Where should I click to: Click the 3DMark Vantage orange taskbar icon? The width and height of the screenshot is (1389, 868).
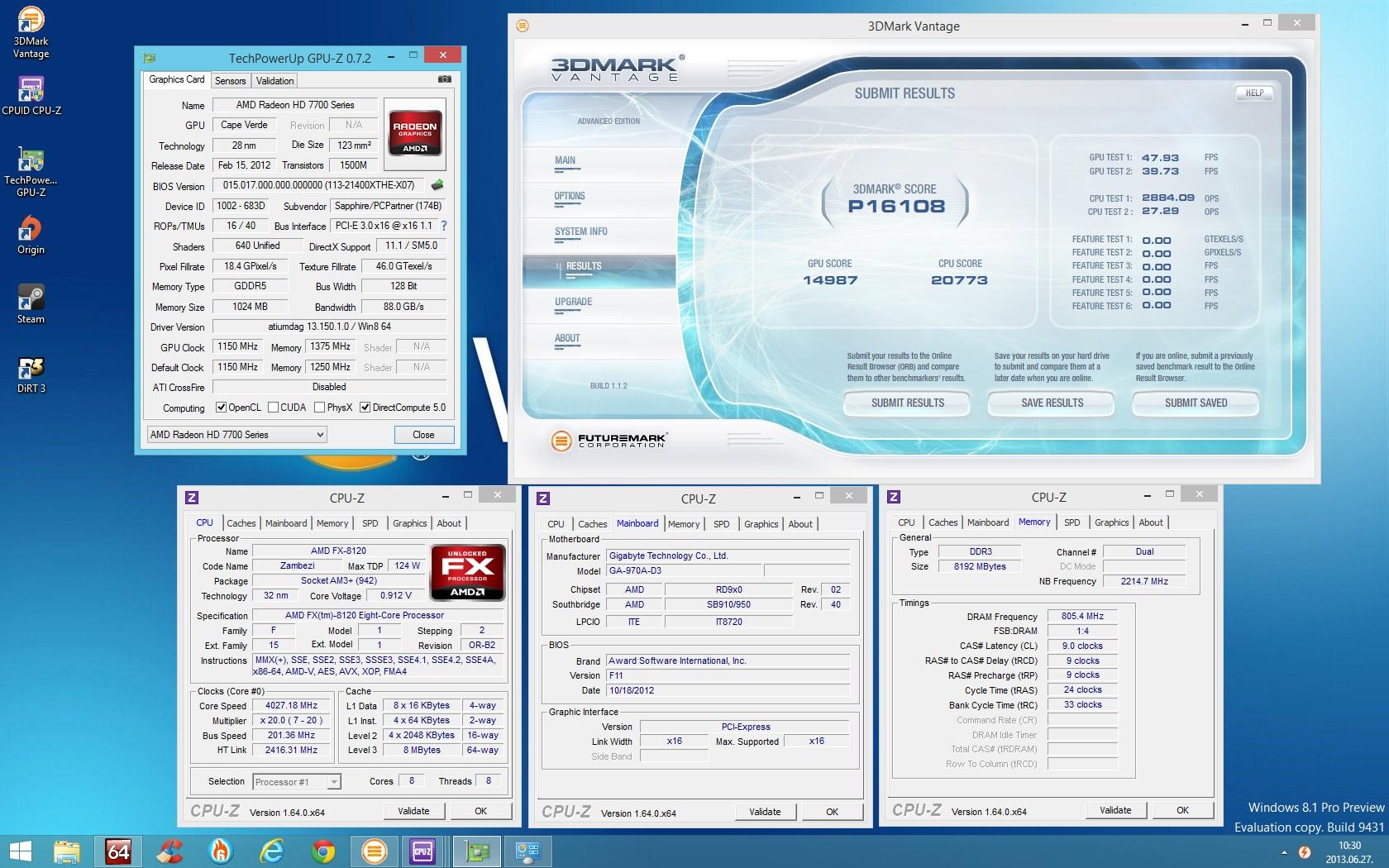[374, 851]
